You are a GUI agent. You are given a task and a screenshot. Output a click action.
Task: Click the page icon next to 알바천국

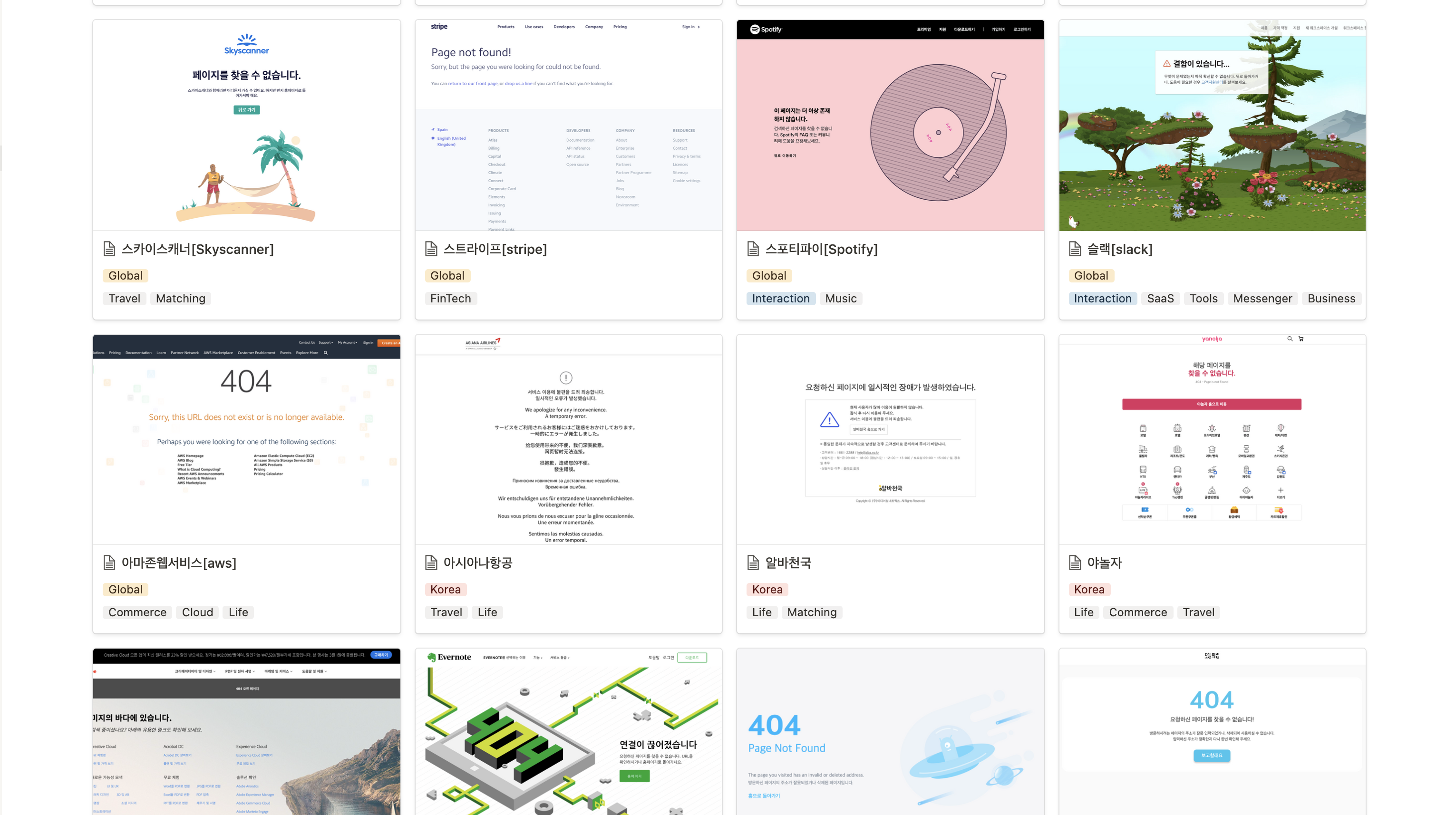point(753,563)
